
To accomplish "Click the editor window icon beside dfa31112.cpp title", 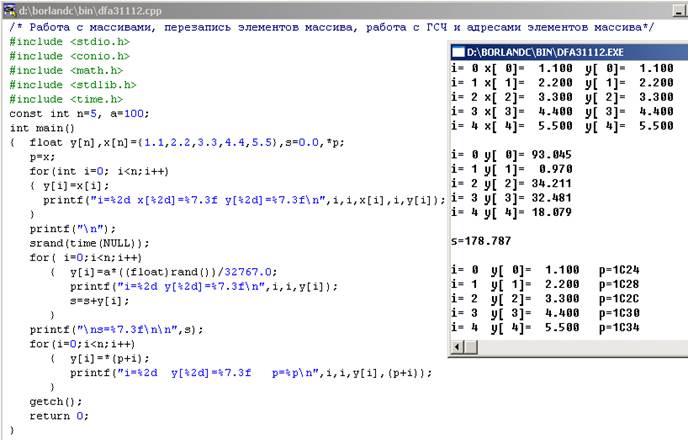I will [9, 10].
